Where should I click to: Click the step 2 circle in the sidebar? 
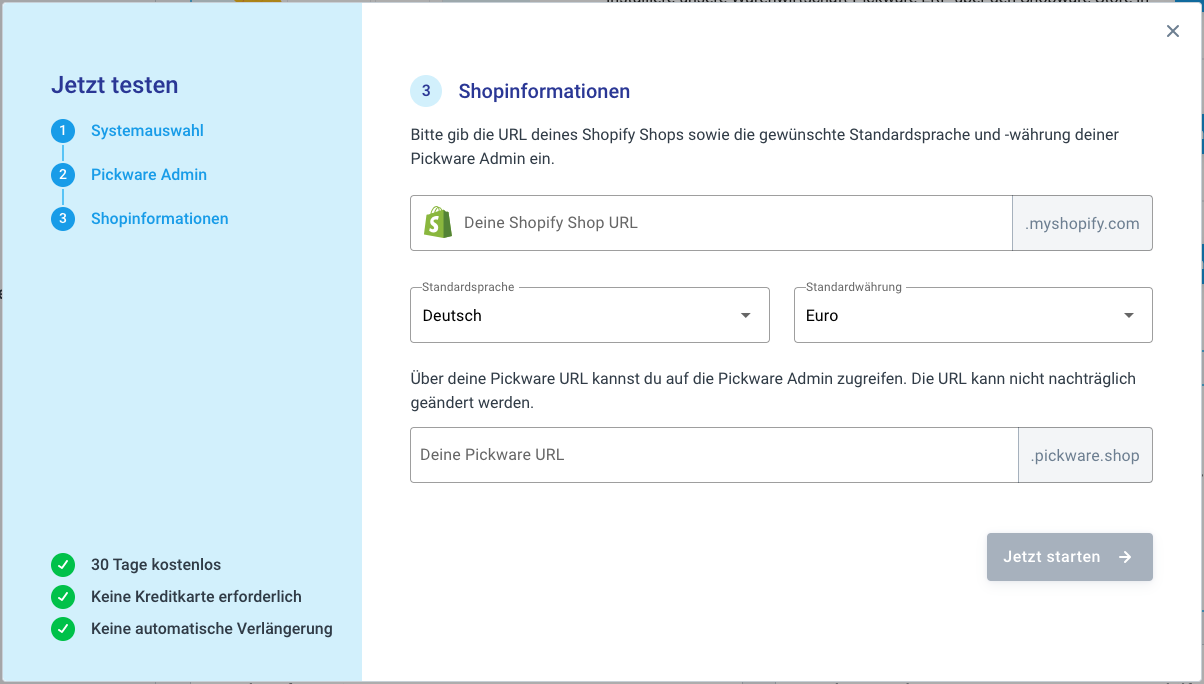click(x=63, y=175)
